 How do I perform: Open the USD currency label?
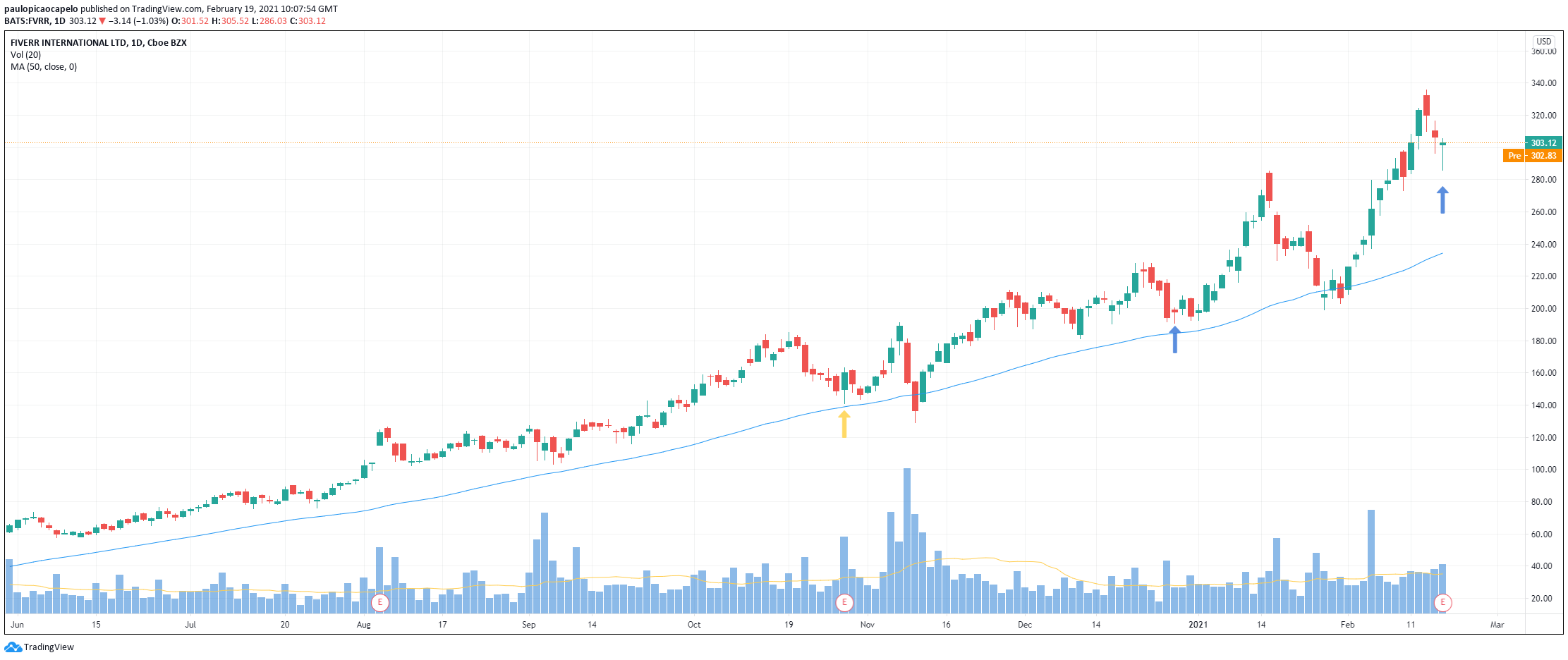(x=1544, y=42)
